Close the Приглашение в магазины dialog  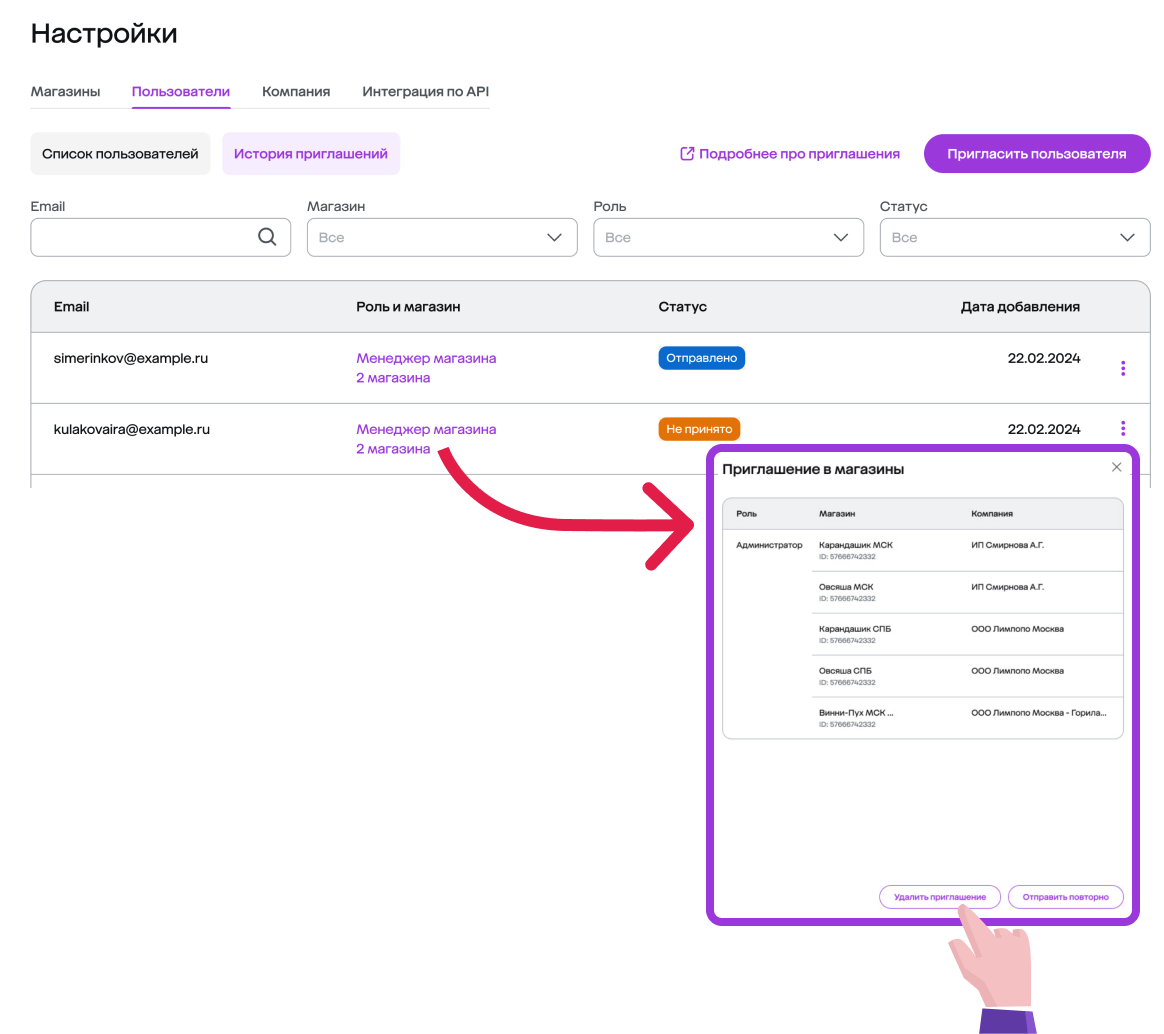(x=1117, y=467)
